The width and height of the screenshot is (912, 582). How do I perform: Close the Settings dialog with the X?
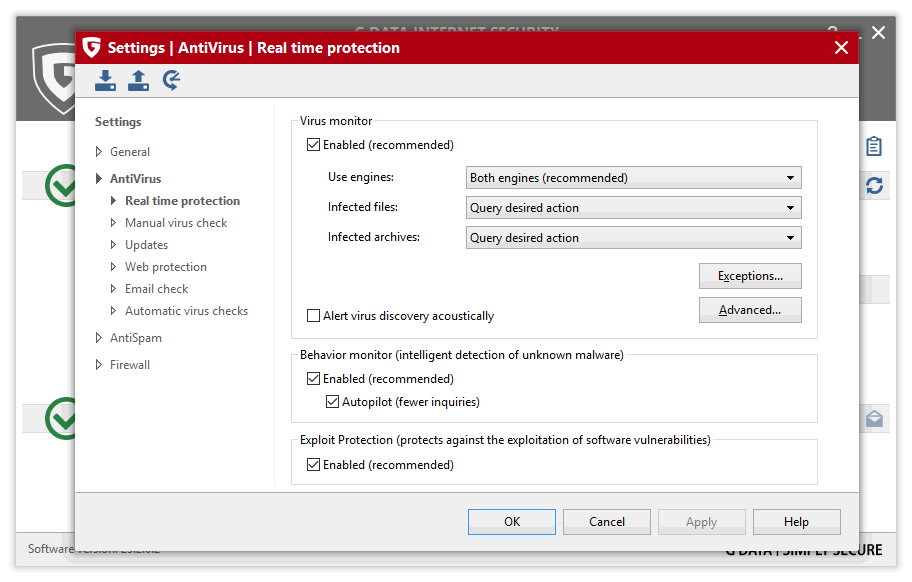841,48
